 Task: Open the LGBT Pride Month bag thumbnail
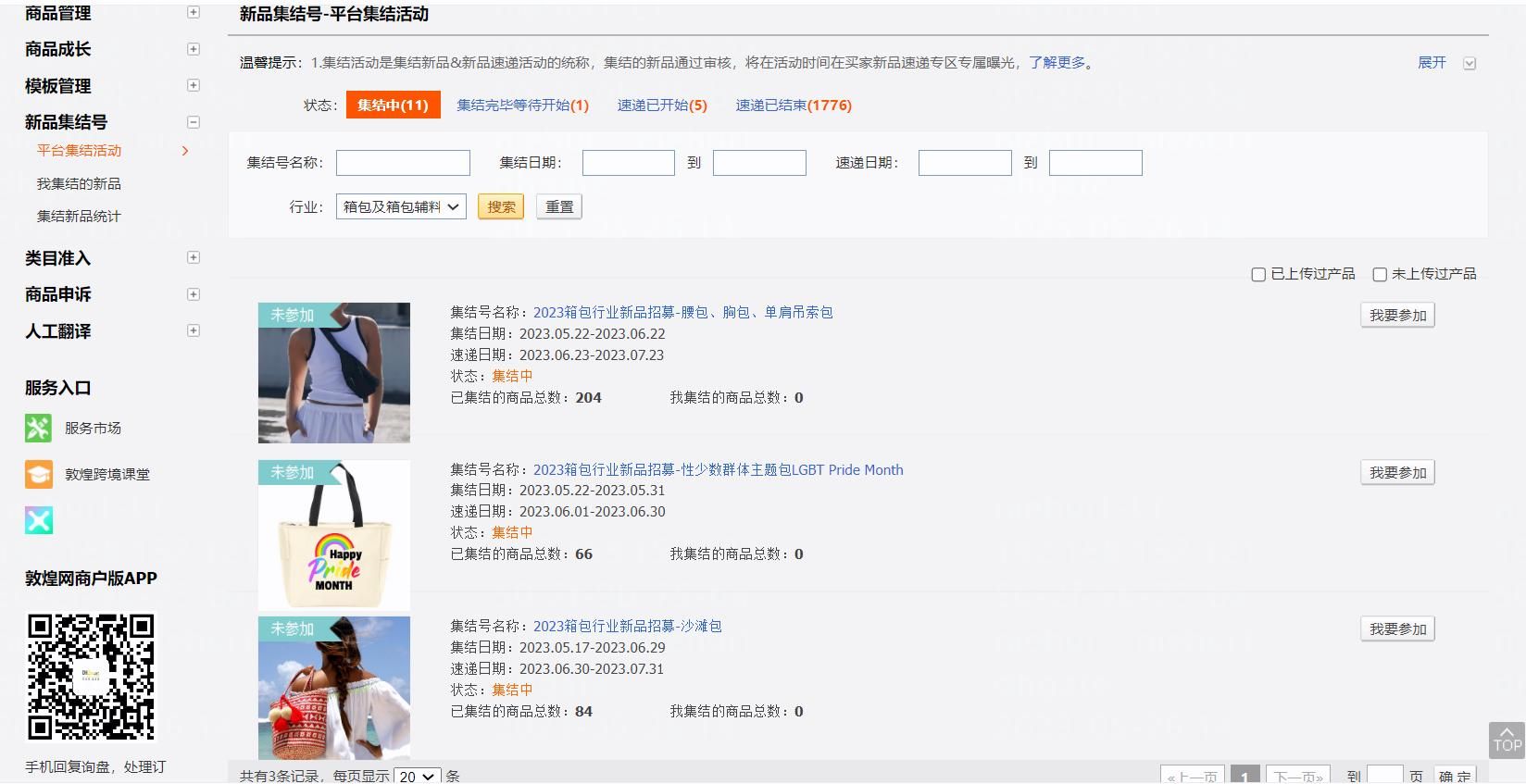pyautogui.click(x=333, y=535)
